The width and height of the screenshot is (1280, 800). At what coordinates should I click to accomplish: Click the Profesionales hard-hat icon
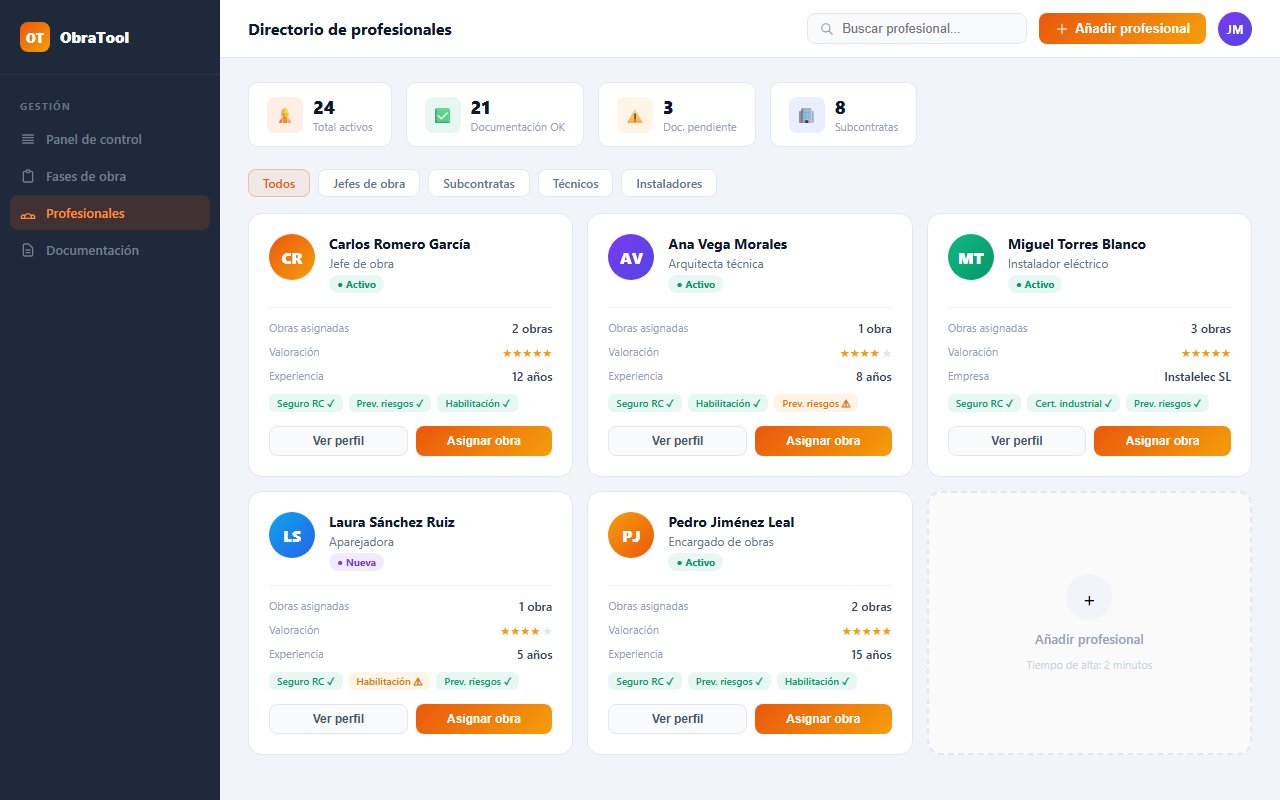click(28, 213)
